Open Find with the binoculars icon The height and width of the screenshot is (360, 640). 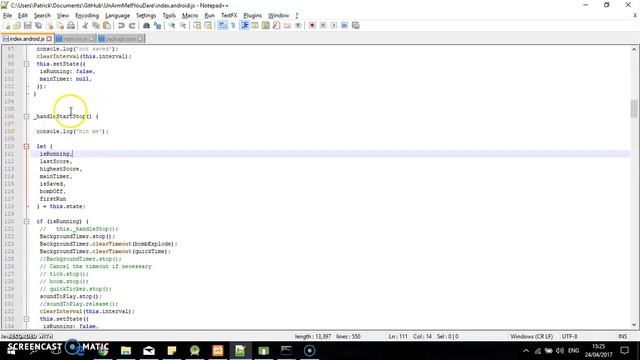[x=146, y=26]
